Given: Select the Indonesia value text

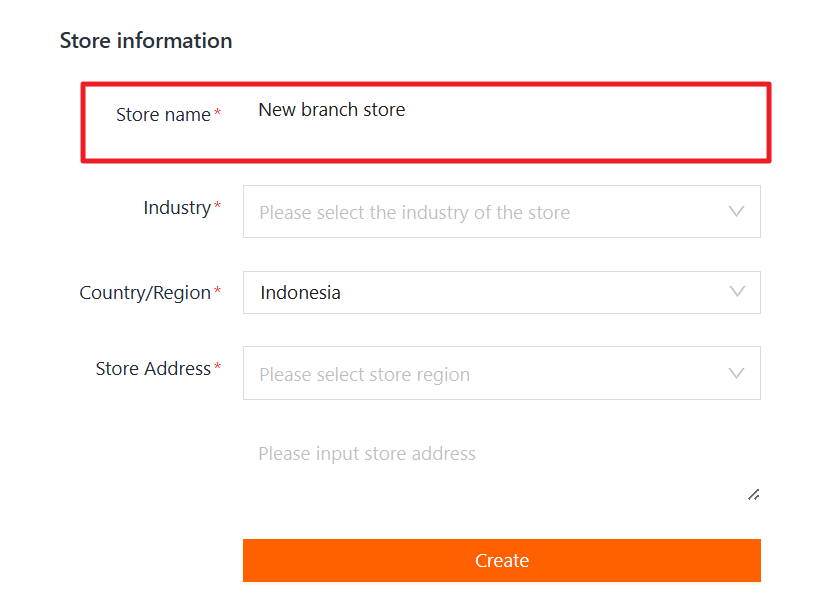Looking at the screenshot, I should [x=300, y=293].
